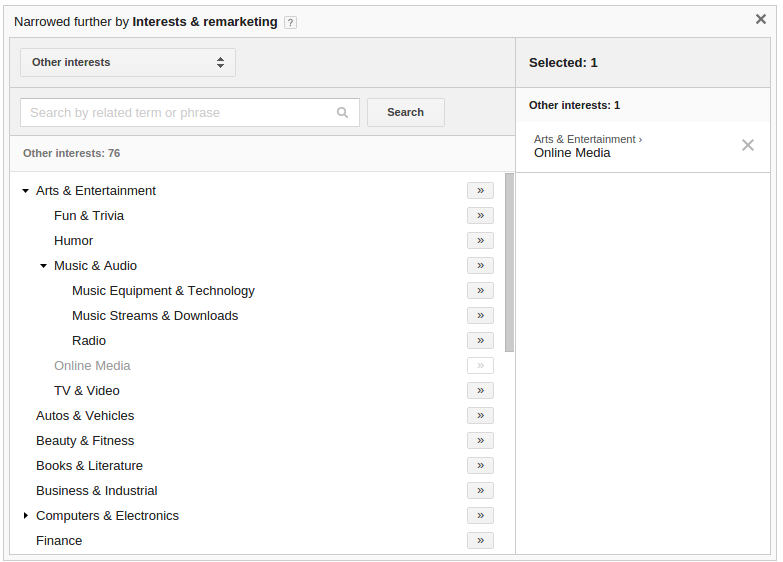Collapse the Music & Audio subcategory
783x562 pixels.
pyautogui.click(x=44, y=266)
